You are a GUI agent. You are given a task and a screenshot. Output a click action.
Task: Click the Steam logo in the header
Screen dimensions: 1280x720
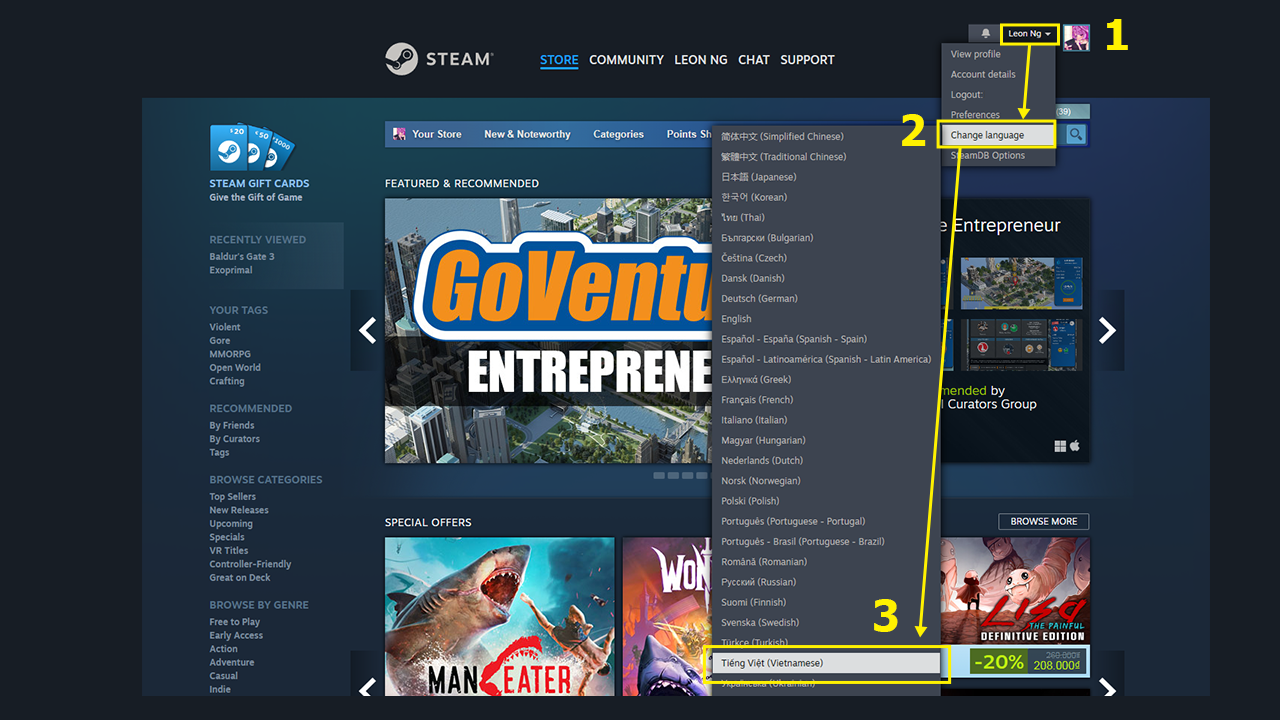(x=439, y=59)
